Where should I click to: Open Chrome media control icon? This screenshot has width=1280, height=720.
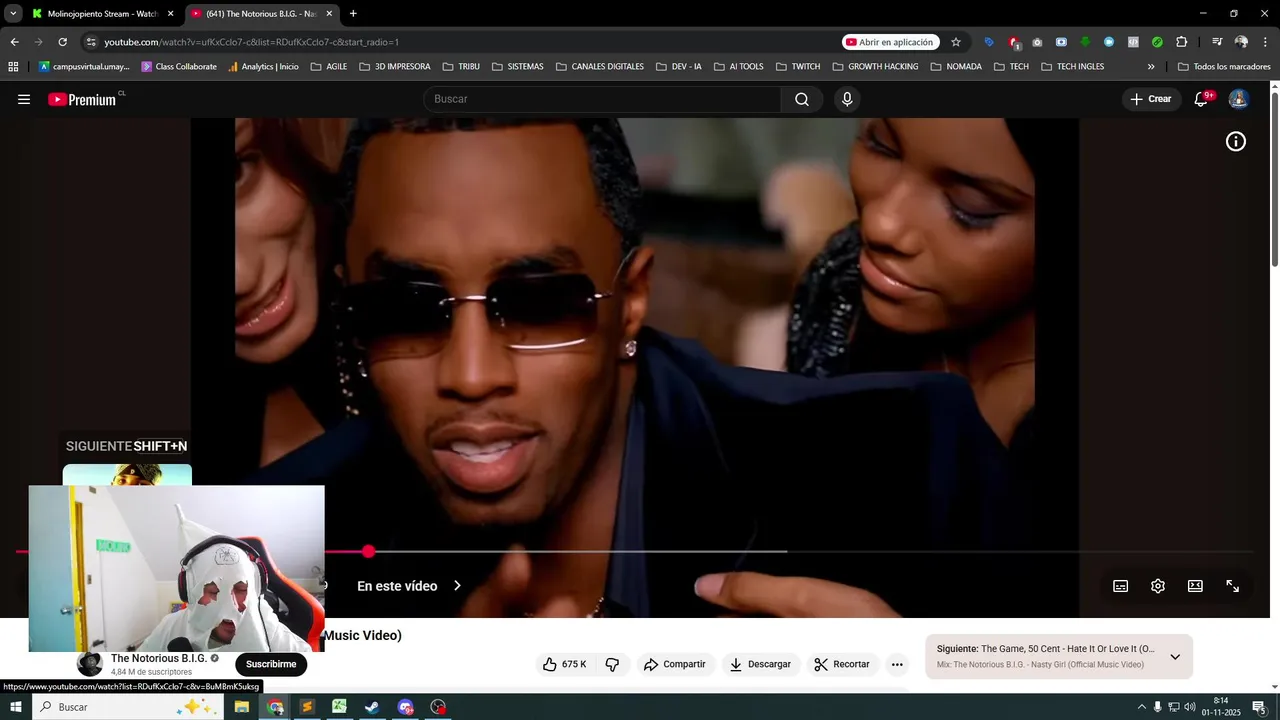(1217, 42)
